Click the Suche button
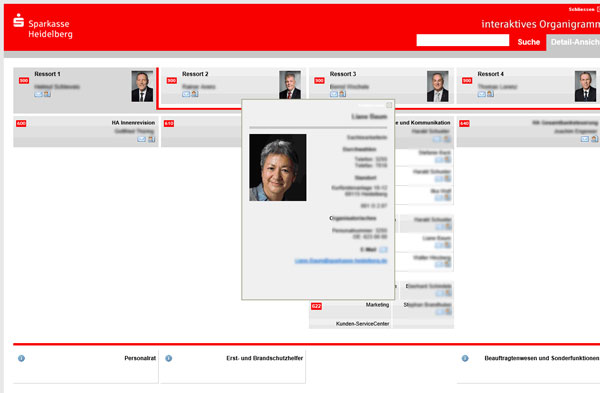The height and width of the screenshot is (393, 600). pyautogui.click(x=528, y=42)
